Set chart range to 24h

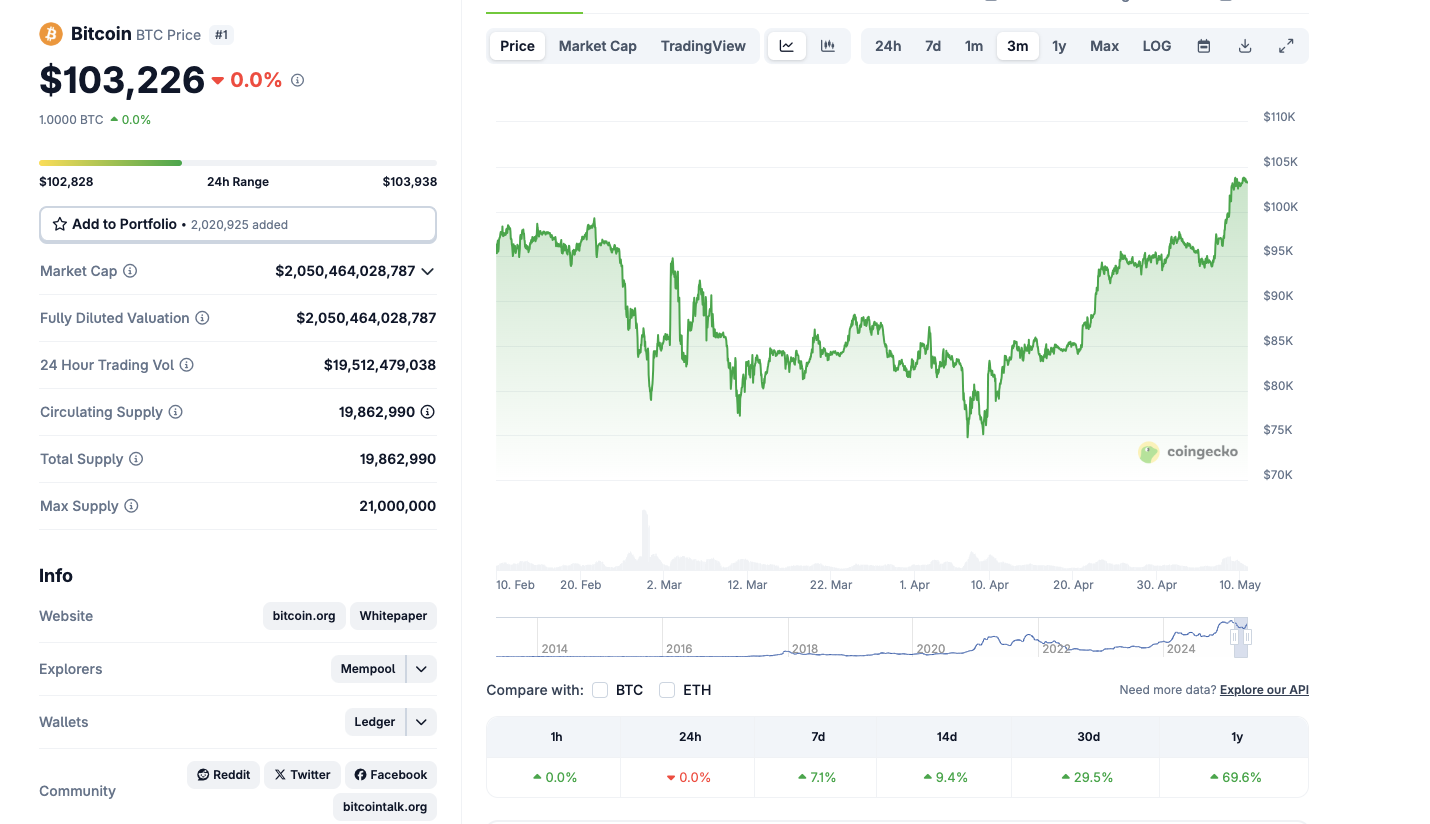(x=888, y=46)
